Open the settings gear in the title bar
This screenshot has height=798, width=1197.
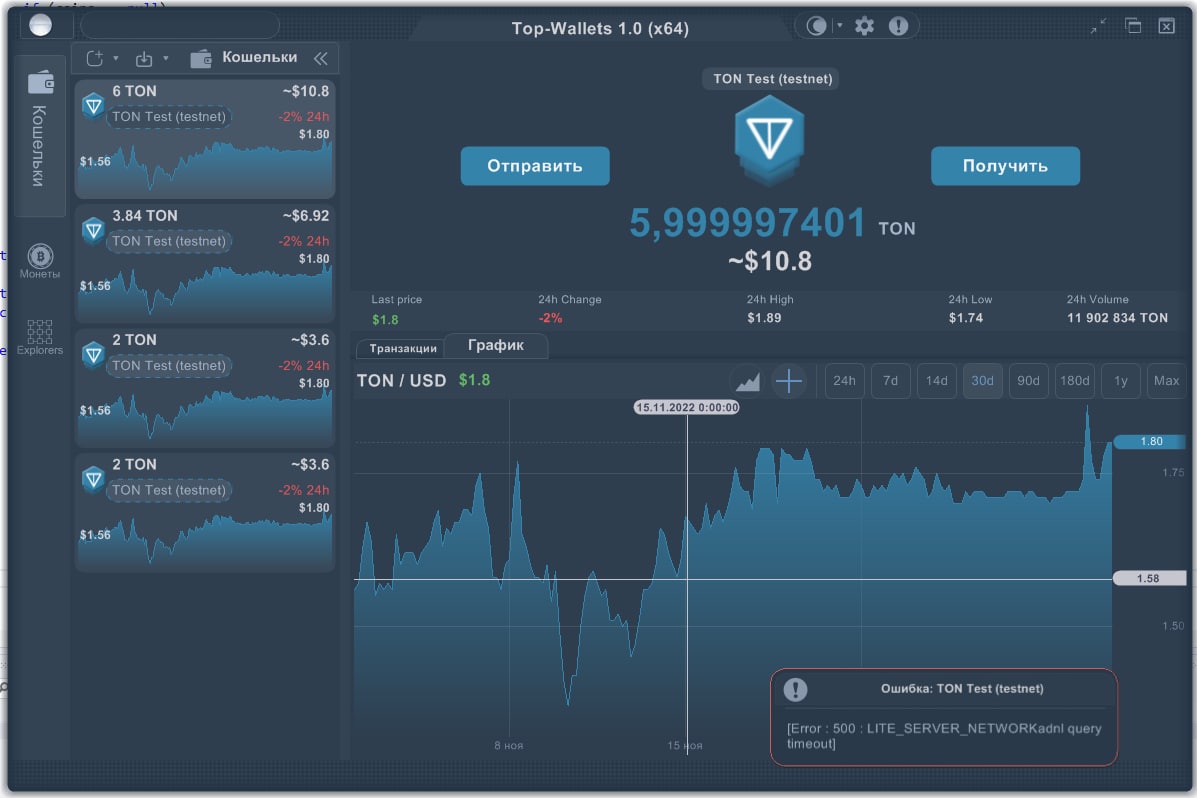point(864,27)
